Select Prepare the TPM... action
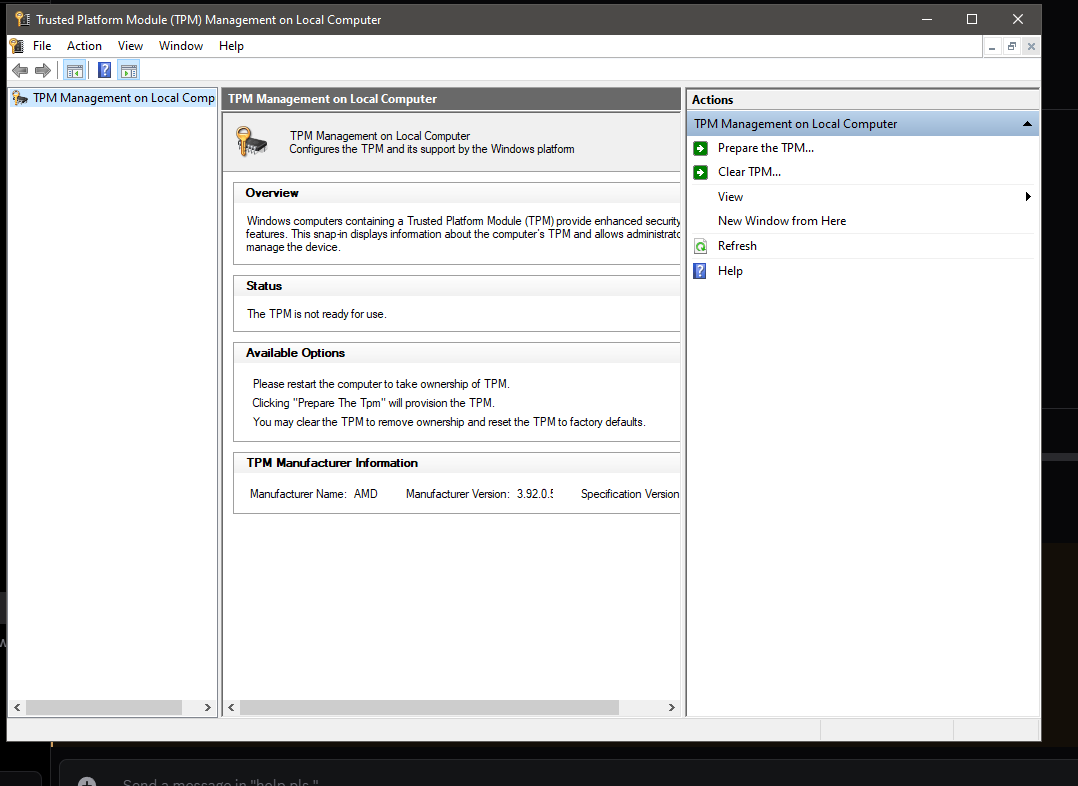 click(766, 148)
